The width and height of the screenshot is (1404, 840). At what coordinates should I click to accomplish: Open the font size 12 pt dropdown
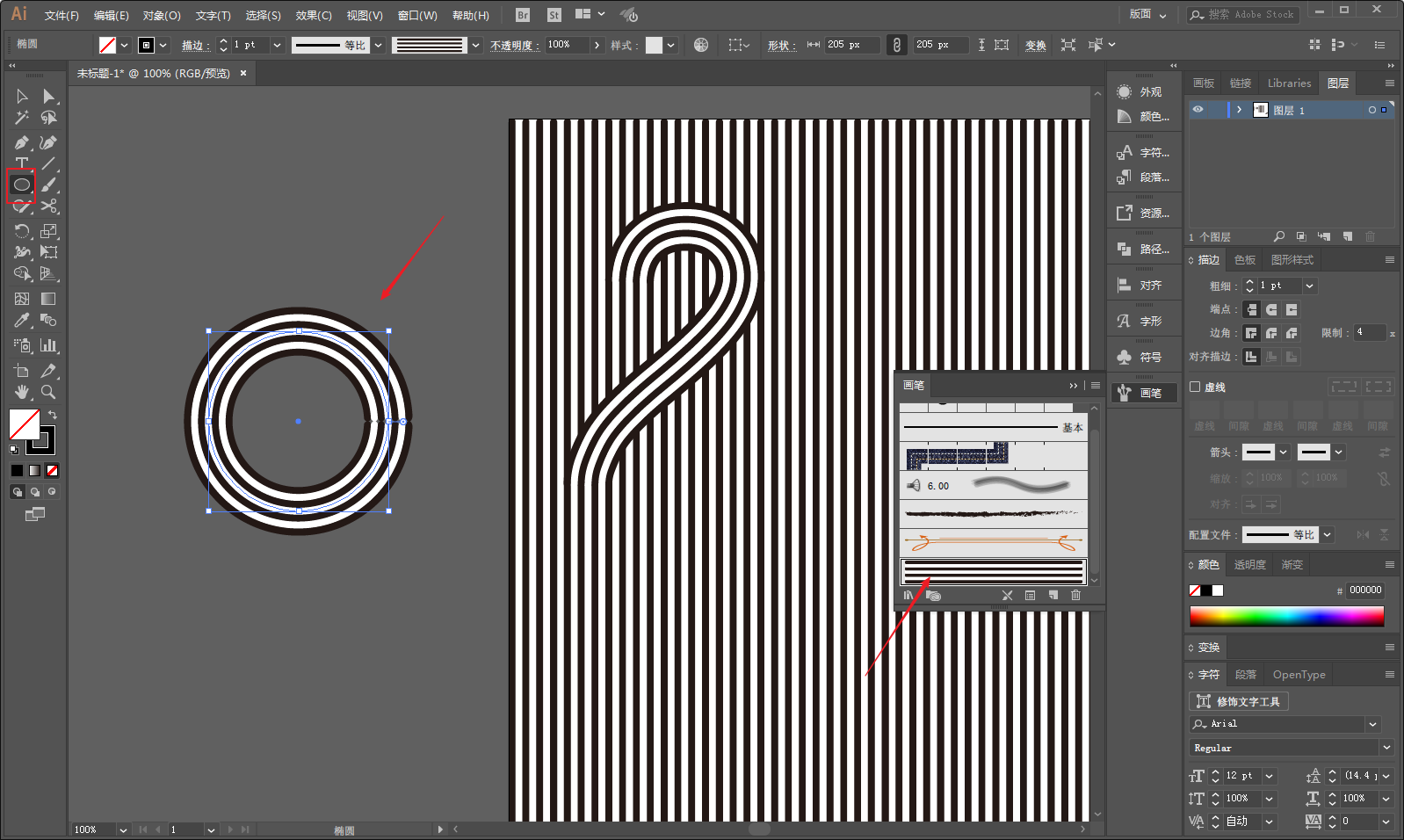[1270, 776]
